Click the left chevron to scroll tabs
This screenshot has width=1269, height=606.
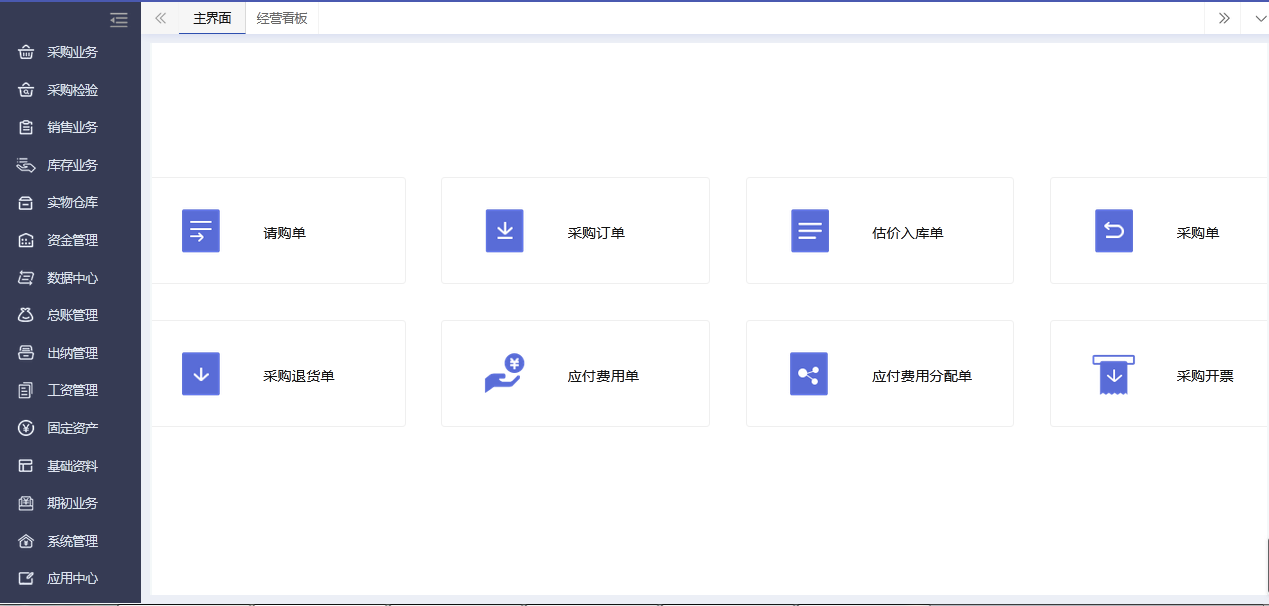pos(160,18)
